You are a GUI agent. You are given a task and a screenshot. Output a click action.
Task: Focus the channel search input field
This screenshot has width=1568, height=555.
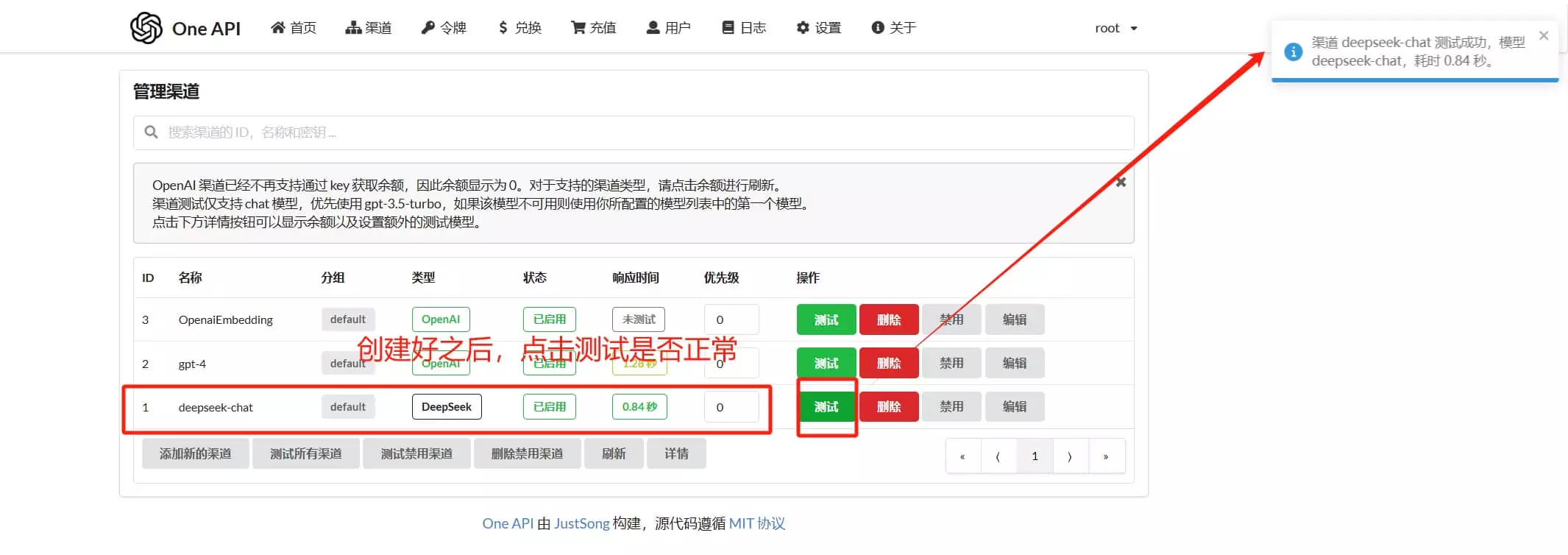634,132
